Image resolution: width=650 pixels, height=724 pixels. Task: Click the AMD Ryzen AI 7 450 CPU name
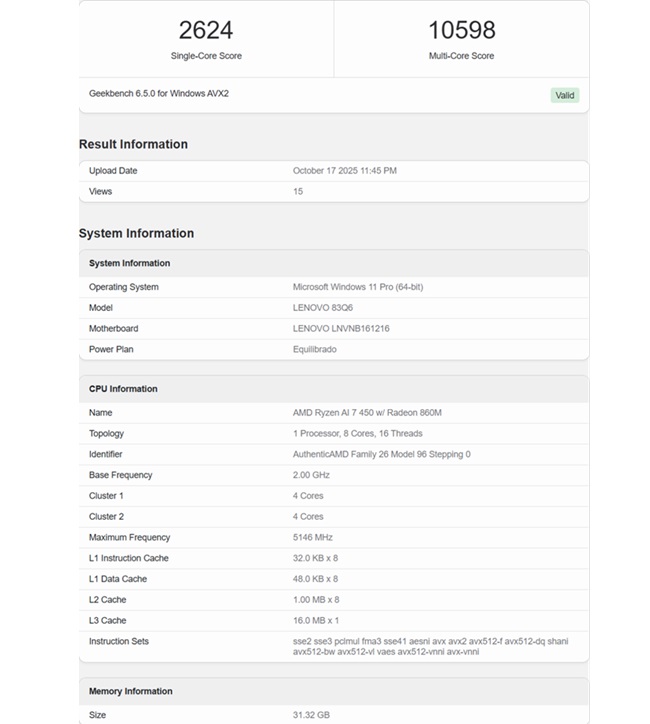coord(367,412)
